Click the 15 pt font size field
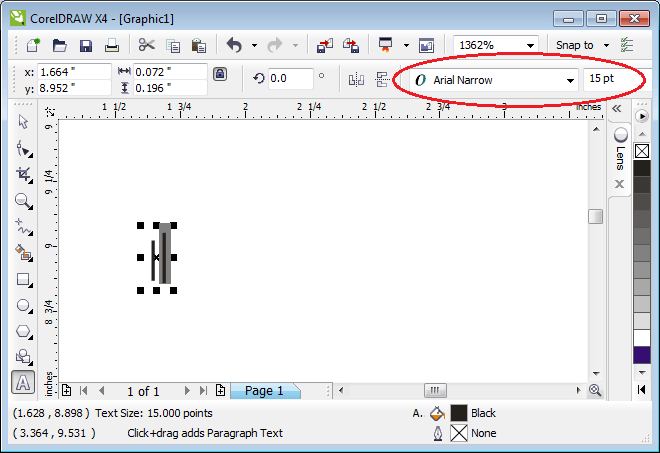Viewport: 660px width, 453px height. [610, 79]
